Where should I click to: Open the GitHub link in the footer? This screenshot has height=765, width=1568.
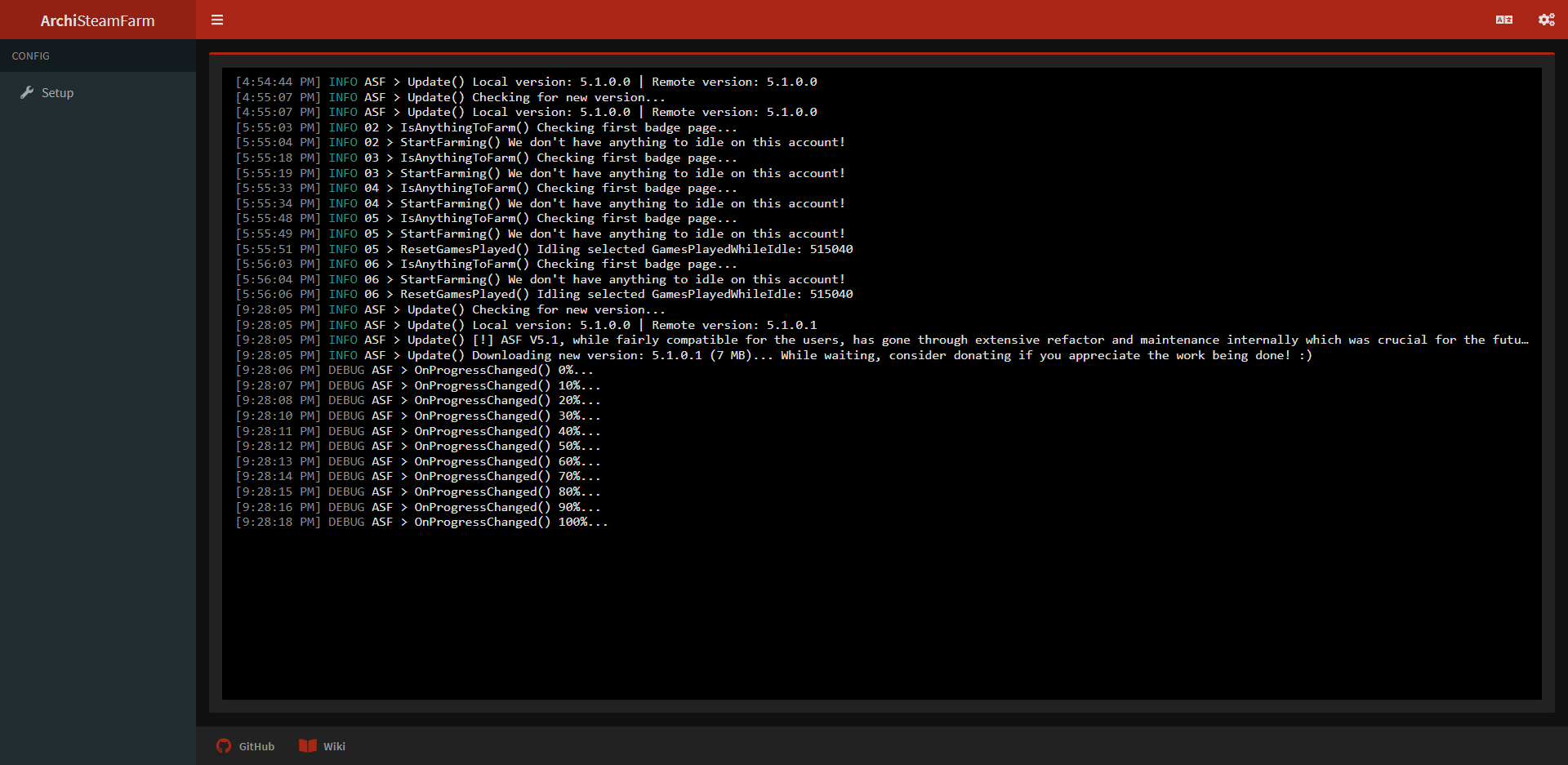245,745
